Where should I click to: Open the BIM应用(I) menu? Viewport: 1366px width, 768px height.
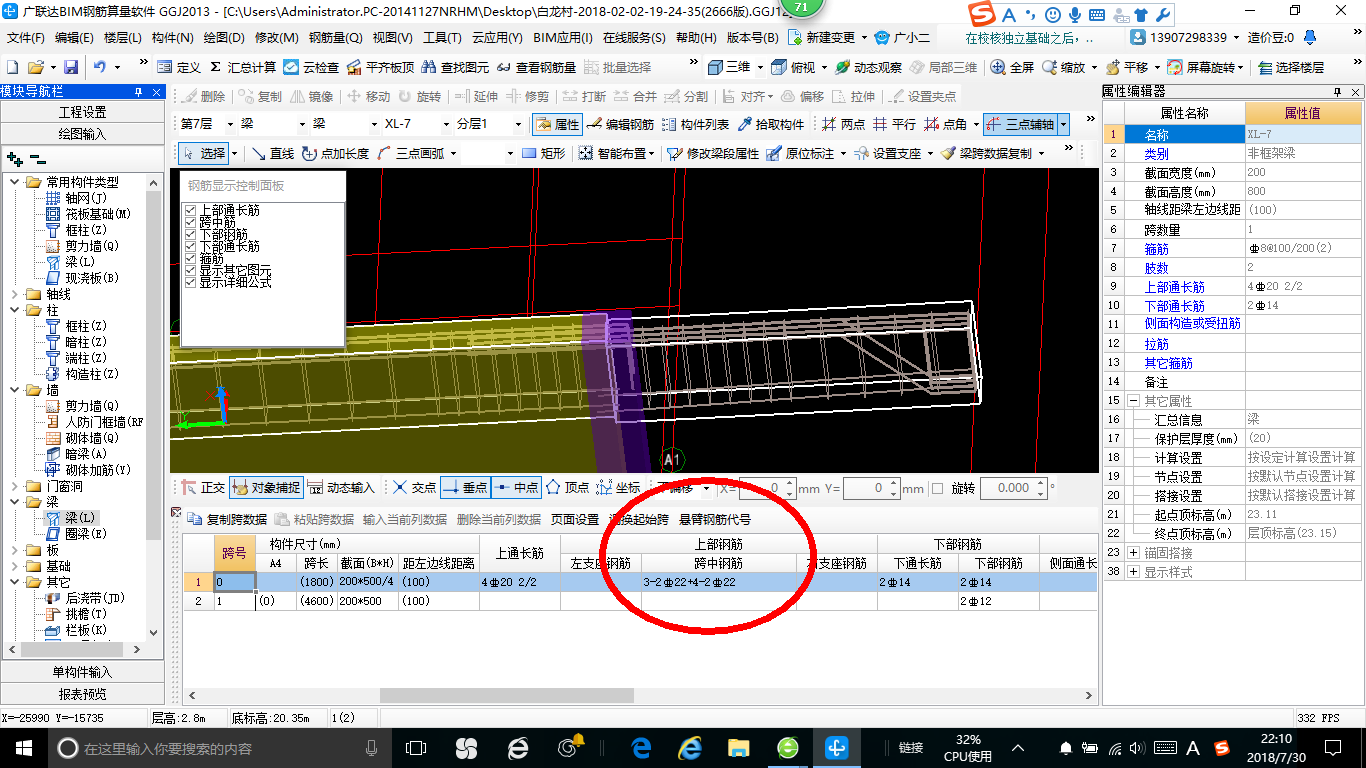563,37
